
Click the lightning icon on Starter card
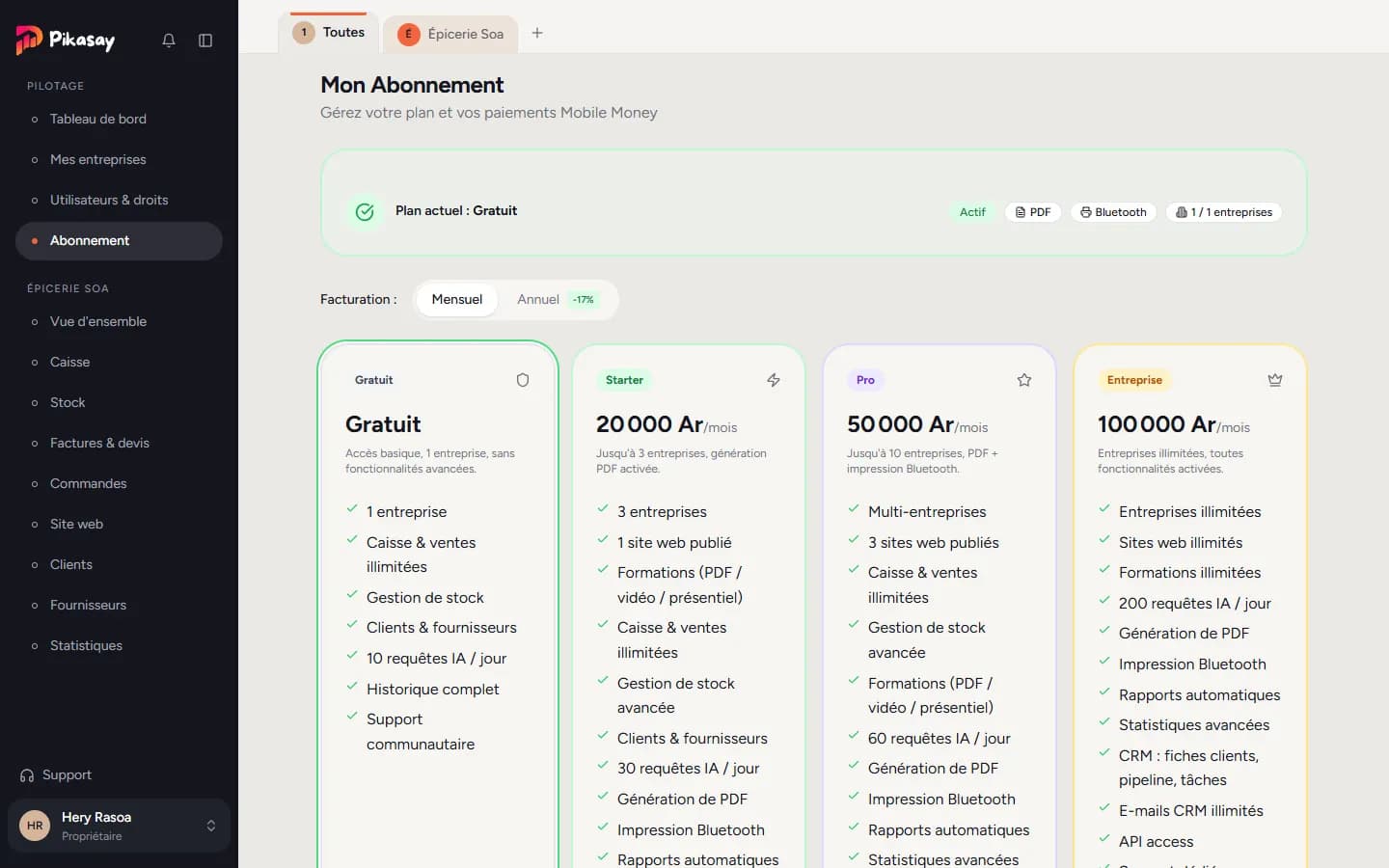click(774, 380)
